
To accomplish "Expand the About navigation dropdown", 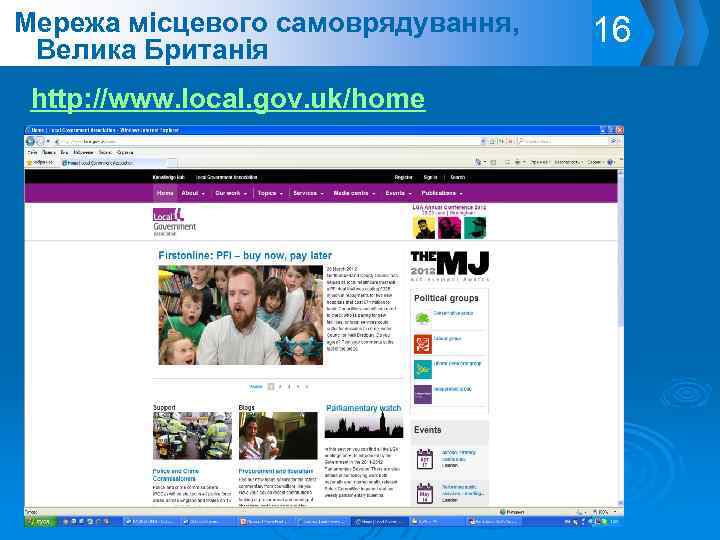I will (x=193, y=193).
